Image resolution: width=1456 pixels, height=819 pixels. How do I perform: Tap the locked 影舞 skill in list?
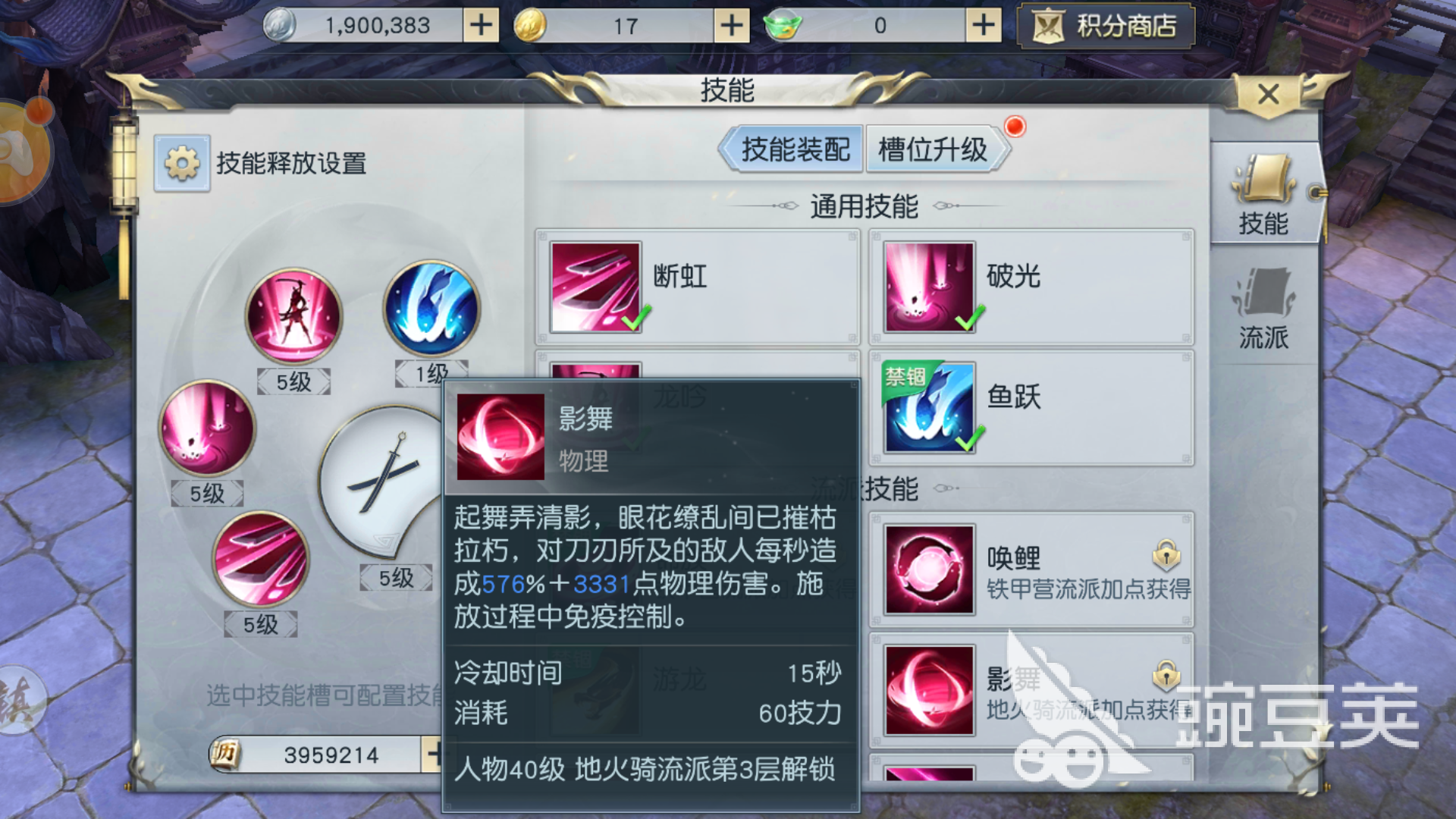click(930, 690)
